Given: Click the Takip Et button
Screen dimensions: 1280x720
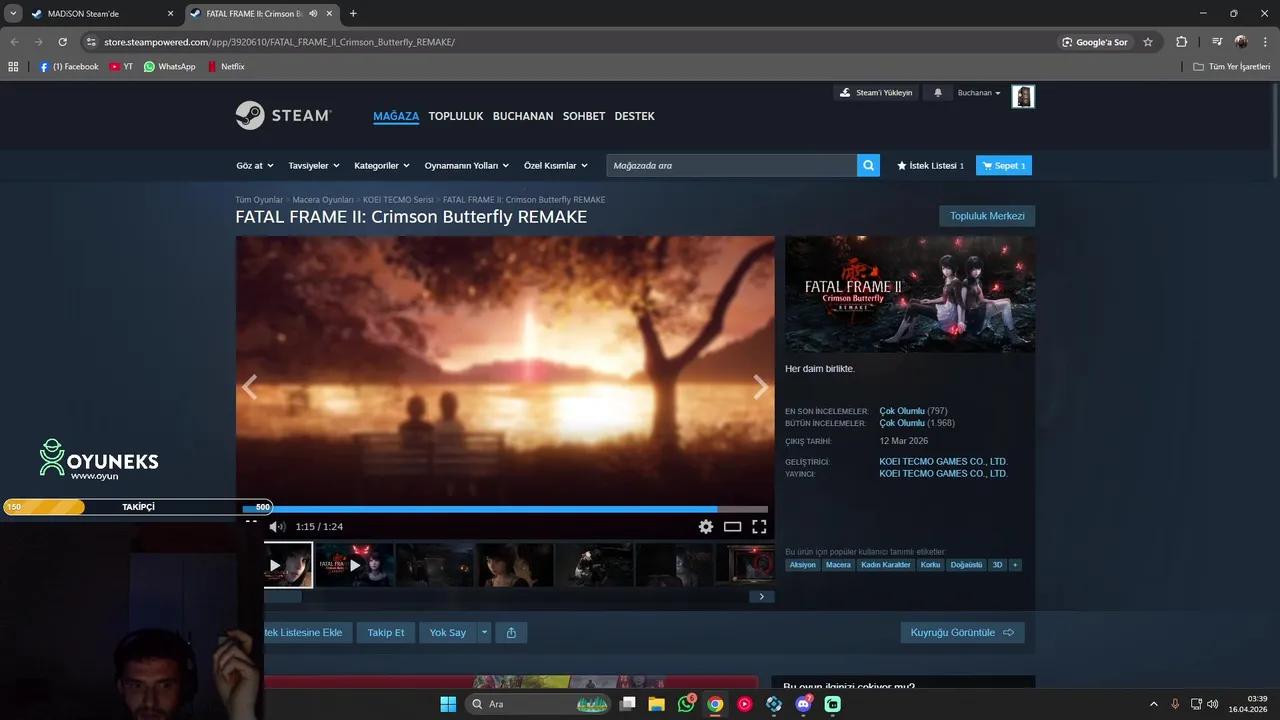Looking at the screenshot, I should (385, 632).
